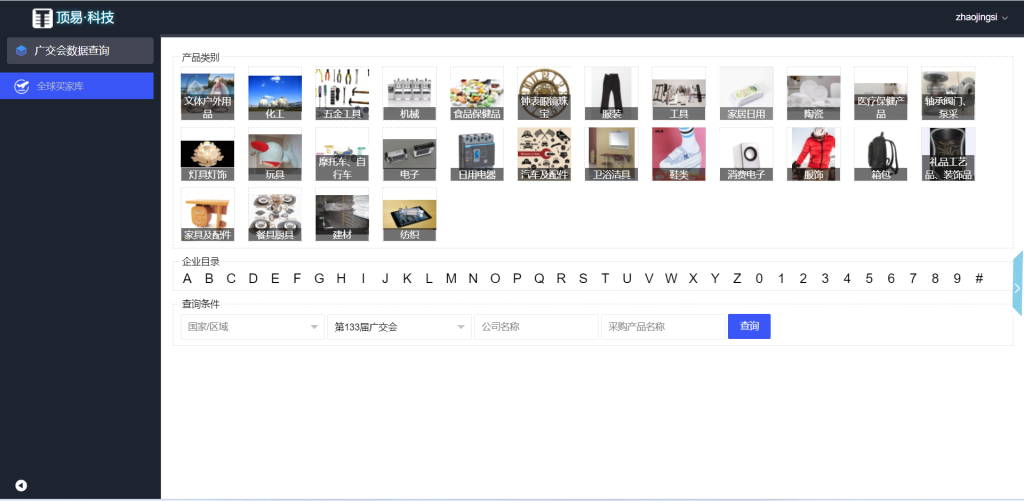Open the 国家/区域 dropdown
This screenshot has width=1024, height=501.
tap(251, 327)
